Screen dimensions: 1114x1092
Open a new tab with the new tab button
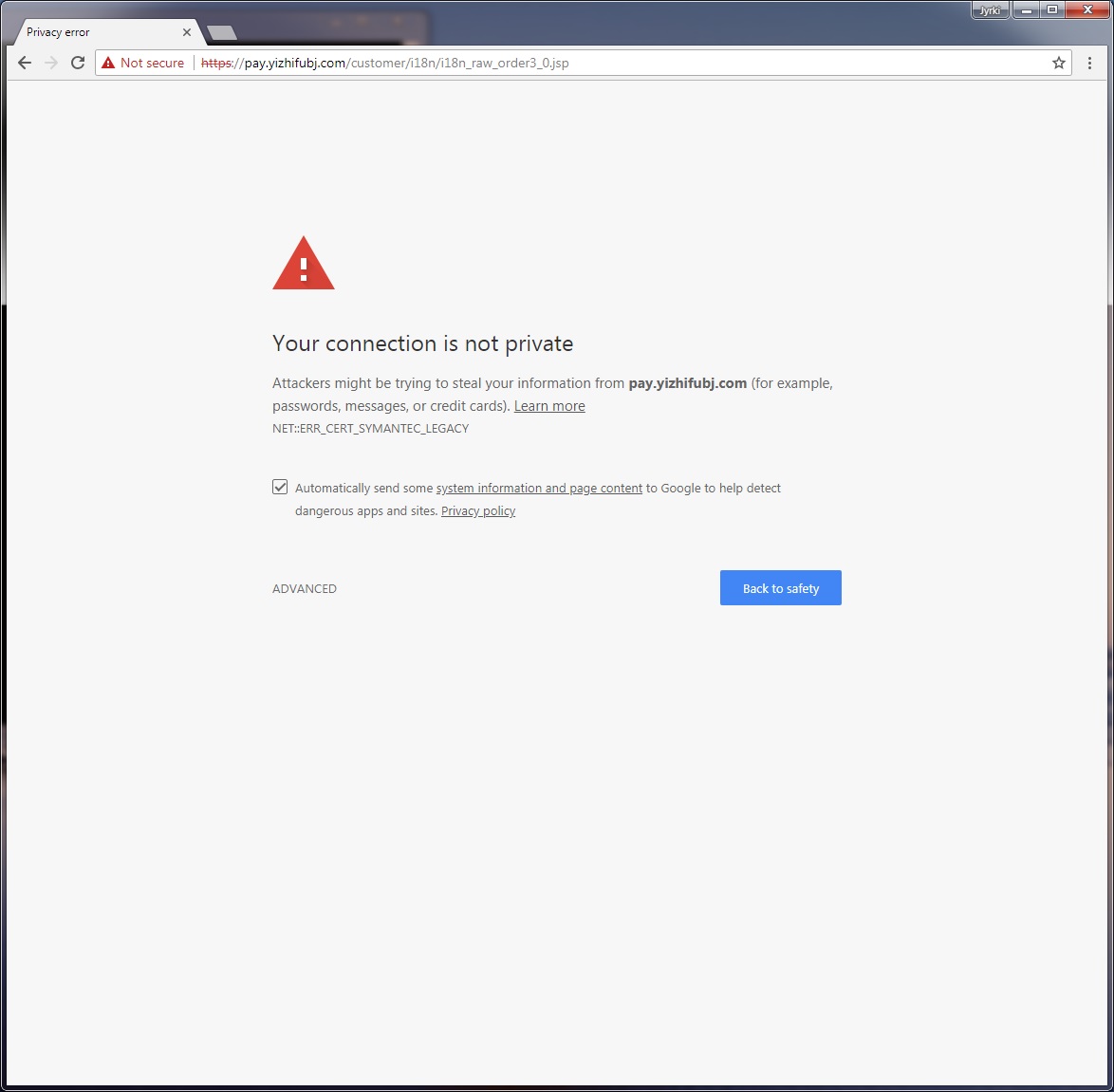pos(222,32)
